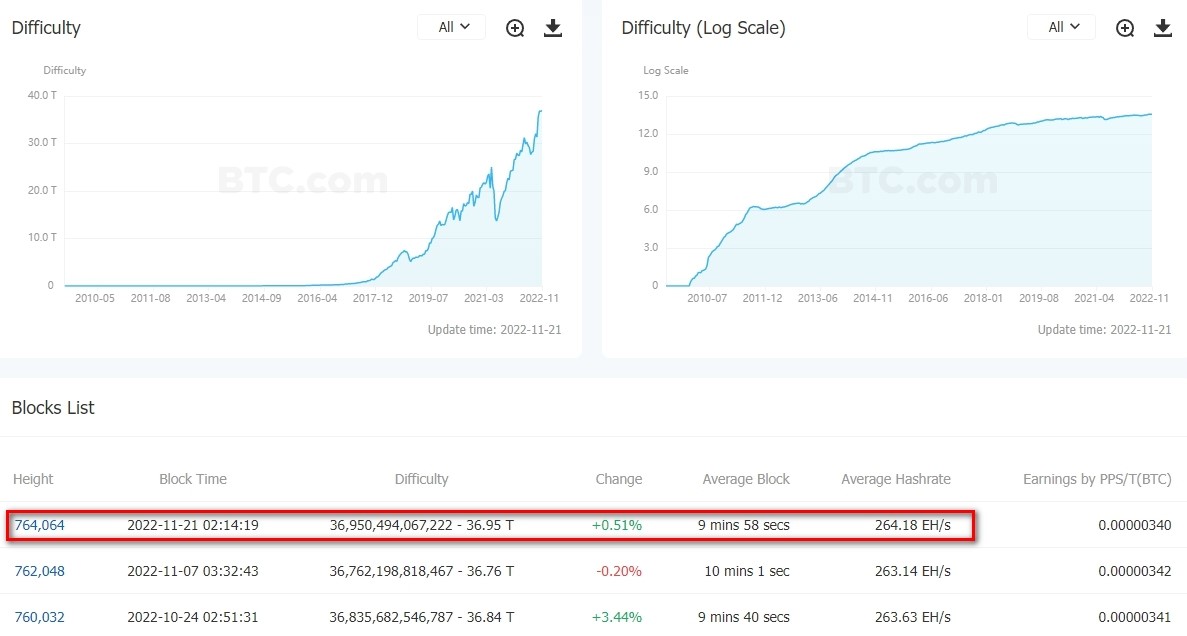Open block height 762,048
Screen dimensions: 1187x636
point(39,571)
